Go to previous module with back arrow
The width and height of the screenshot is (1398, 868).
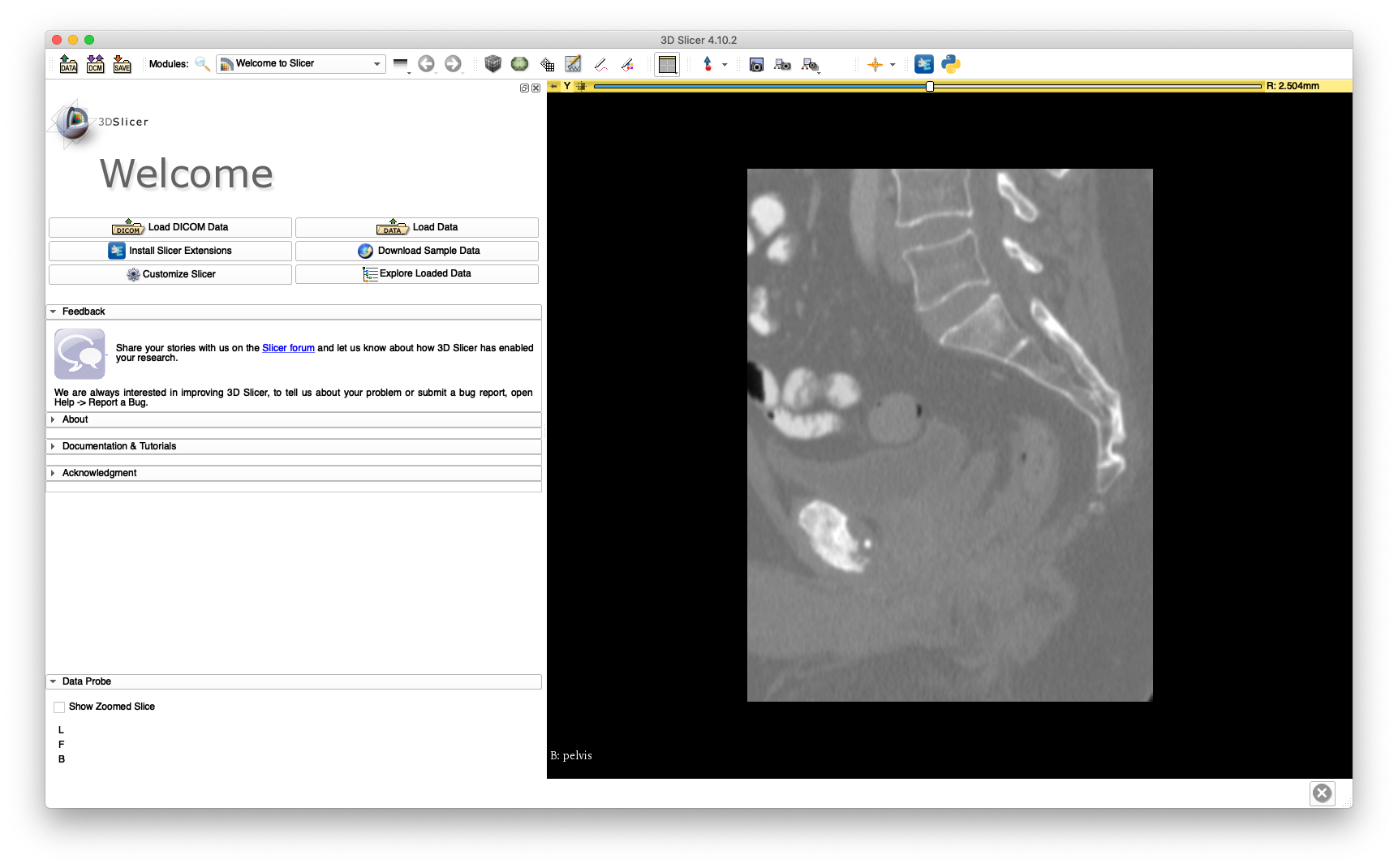click(x=427, y=64)
